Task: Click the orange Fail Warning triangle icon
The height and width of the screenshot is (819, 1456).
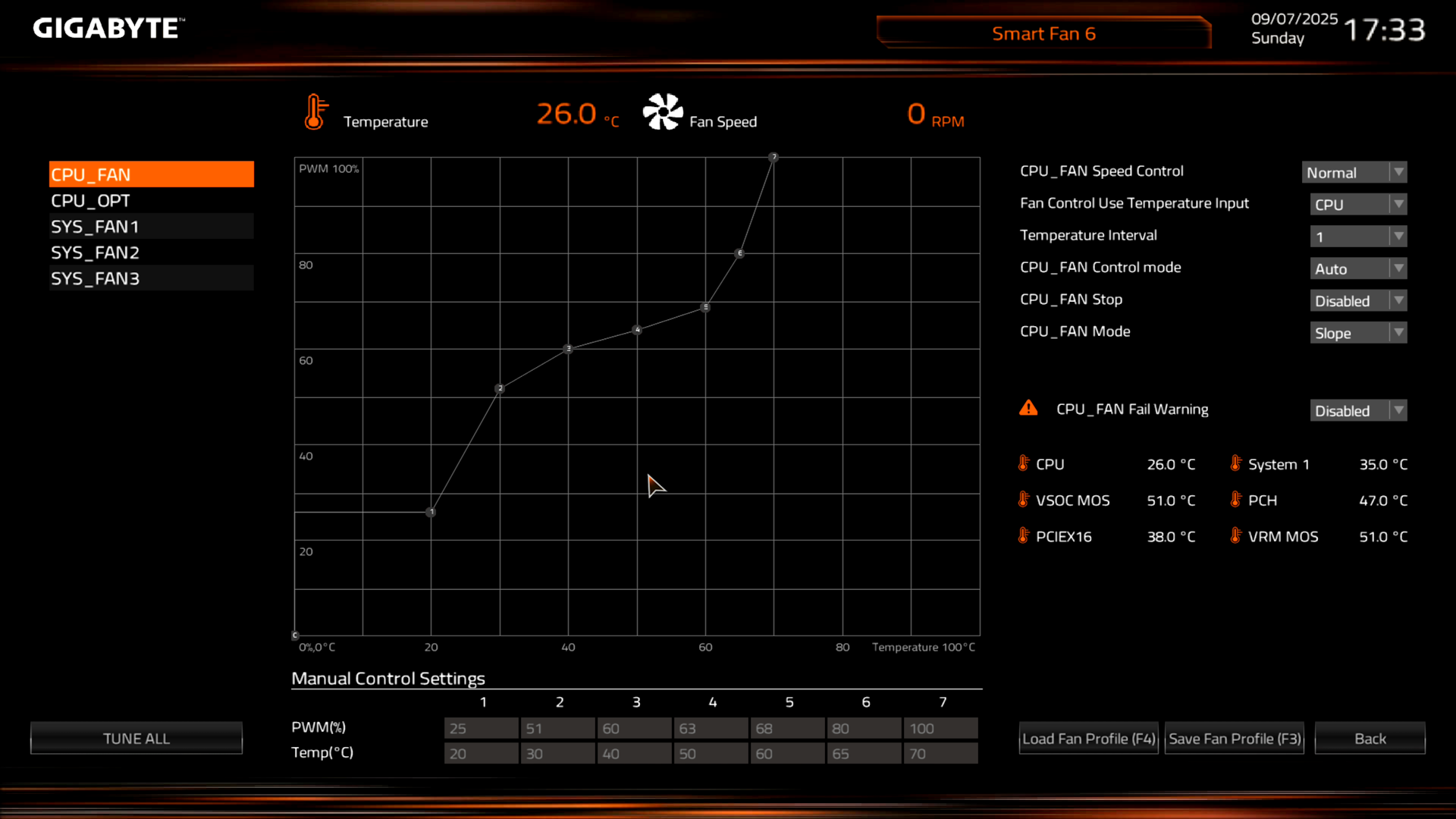Action: coord(1028,409)
